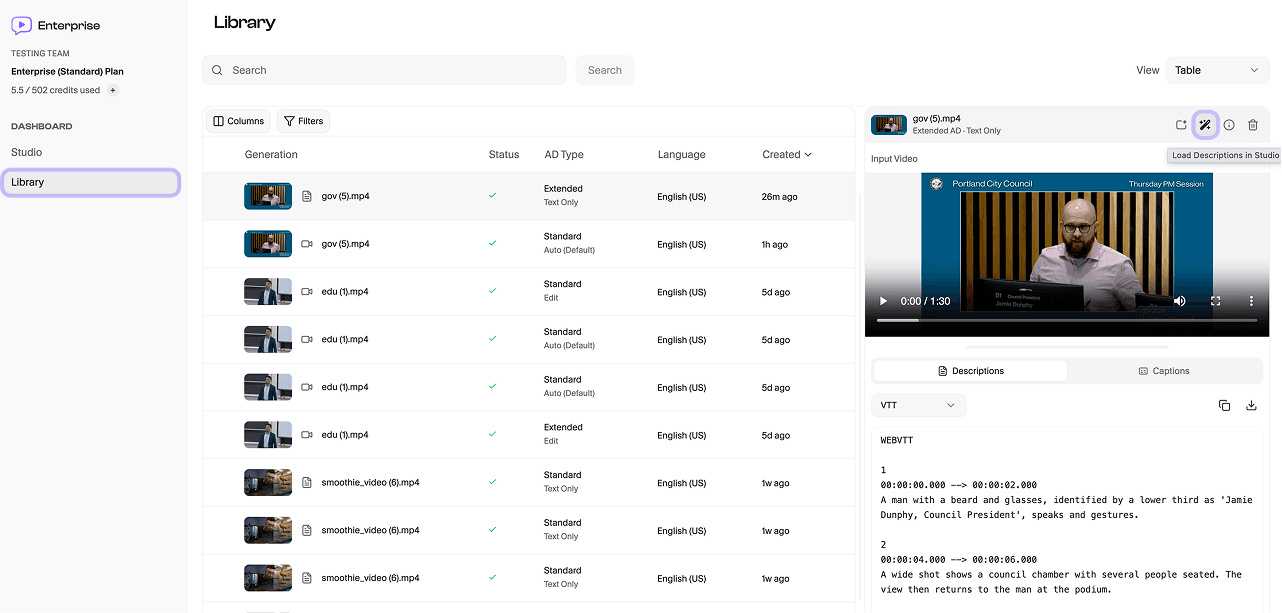Image resolution: width=1282 pixels, height=613 pixels.
Task: Delete gov (5).mp4 using the trash icon
Action: click(x=1253, y=124)
